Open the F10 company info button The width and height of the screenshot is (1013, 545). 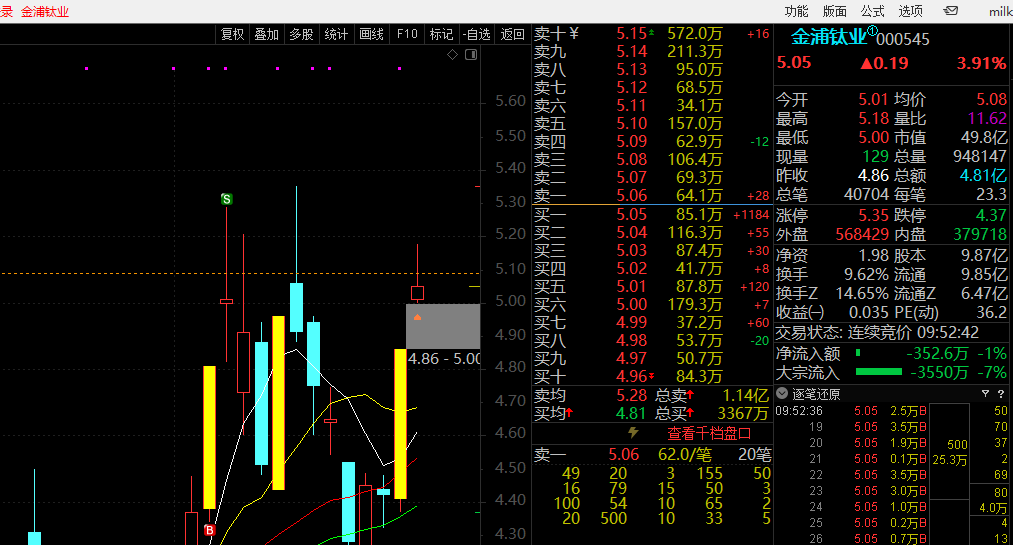pyautogui.click(x=407, y=34)
